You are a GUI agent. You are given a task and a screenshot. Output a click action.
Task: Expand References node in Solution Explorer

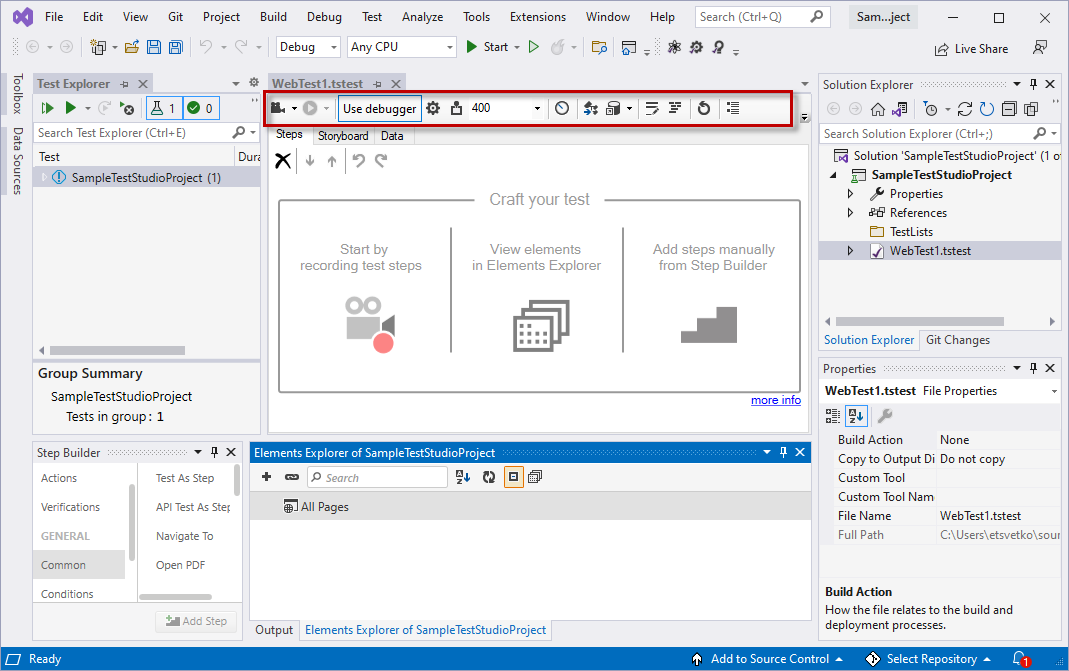850,213
